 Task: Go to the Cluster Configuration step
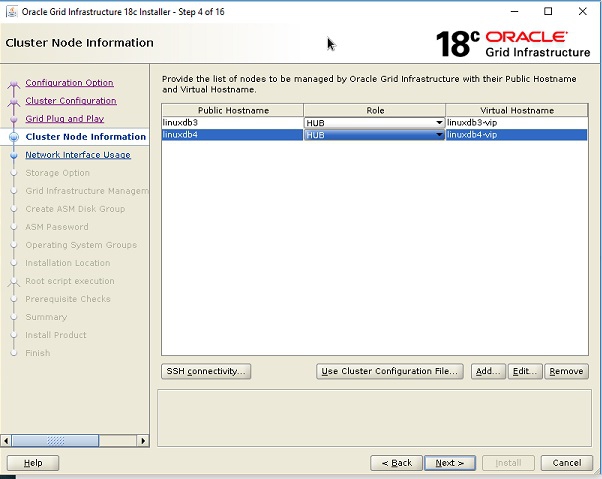click(x=71, y=101)
